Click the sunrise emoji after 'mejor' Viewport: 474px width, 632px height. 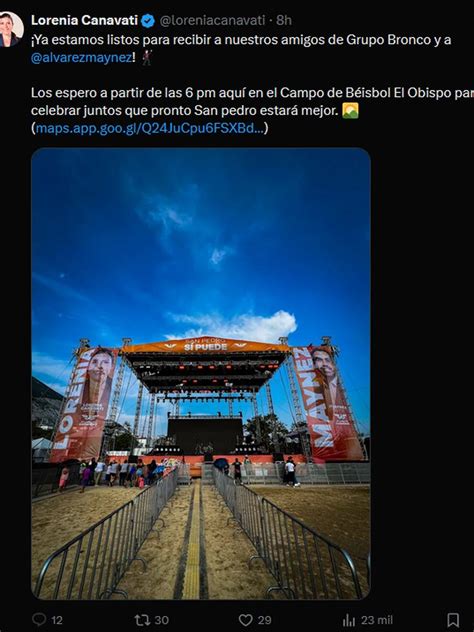point(350,110)
